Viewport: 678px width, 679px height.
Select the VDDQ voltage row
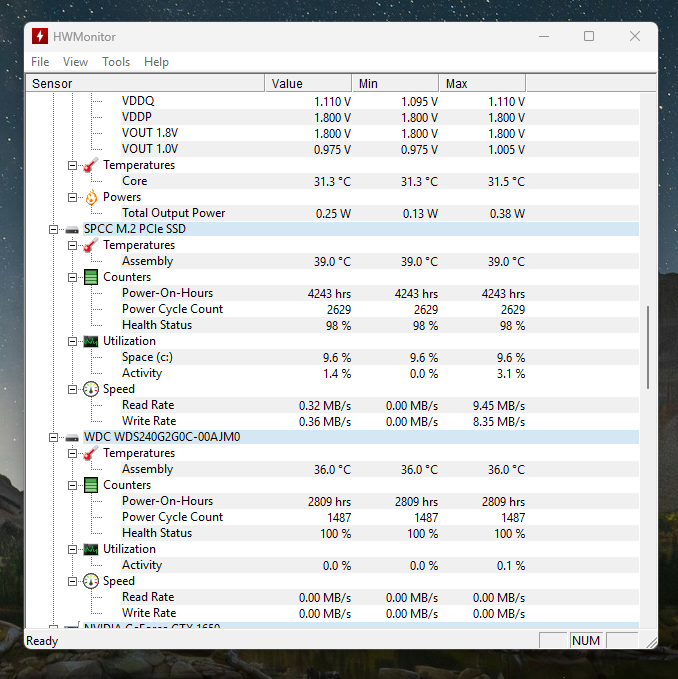tap(380, 101)
